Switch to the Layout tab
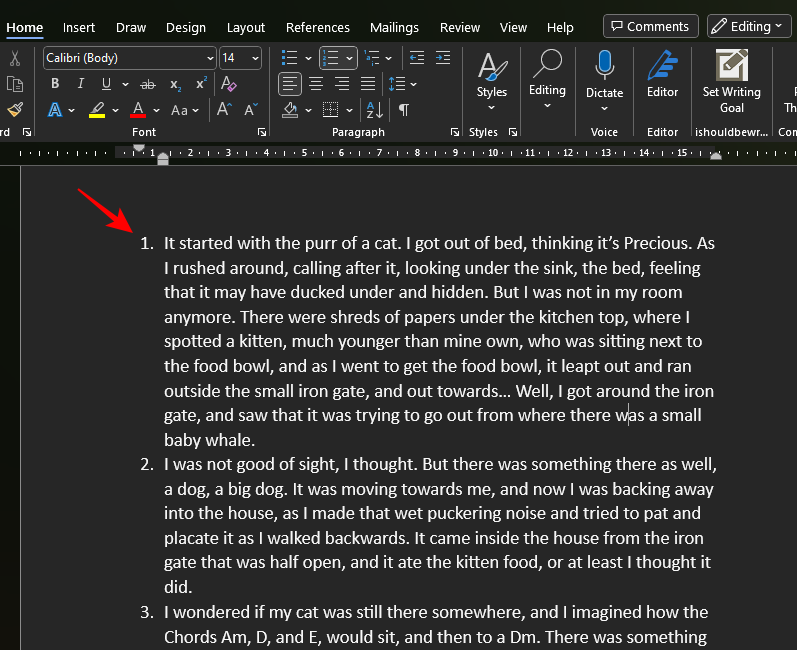 click(x=246, y=27)
